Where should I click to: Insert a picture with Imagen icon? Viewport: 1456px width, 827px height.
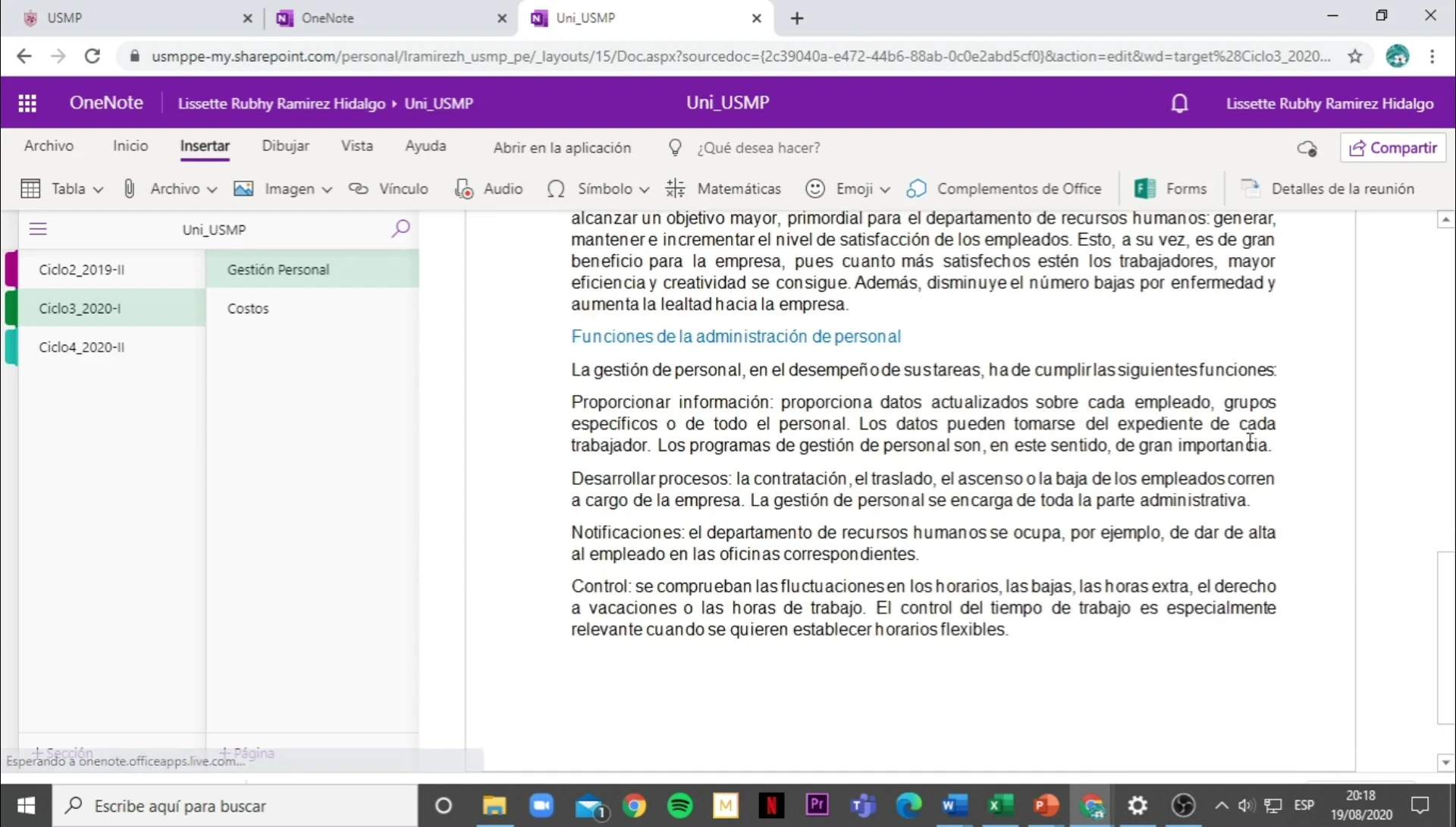click(243, 189)
